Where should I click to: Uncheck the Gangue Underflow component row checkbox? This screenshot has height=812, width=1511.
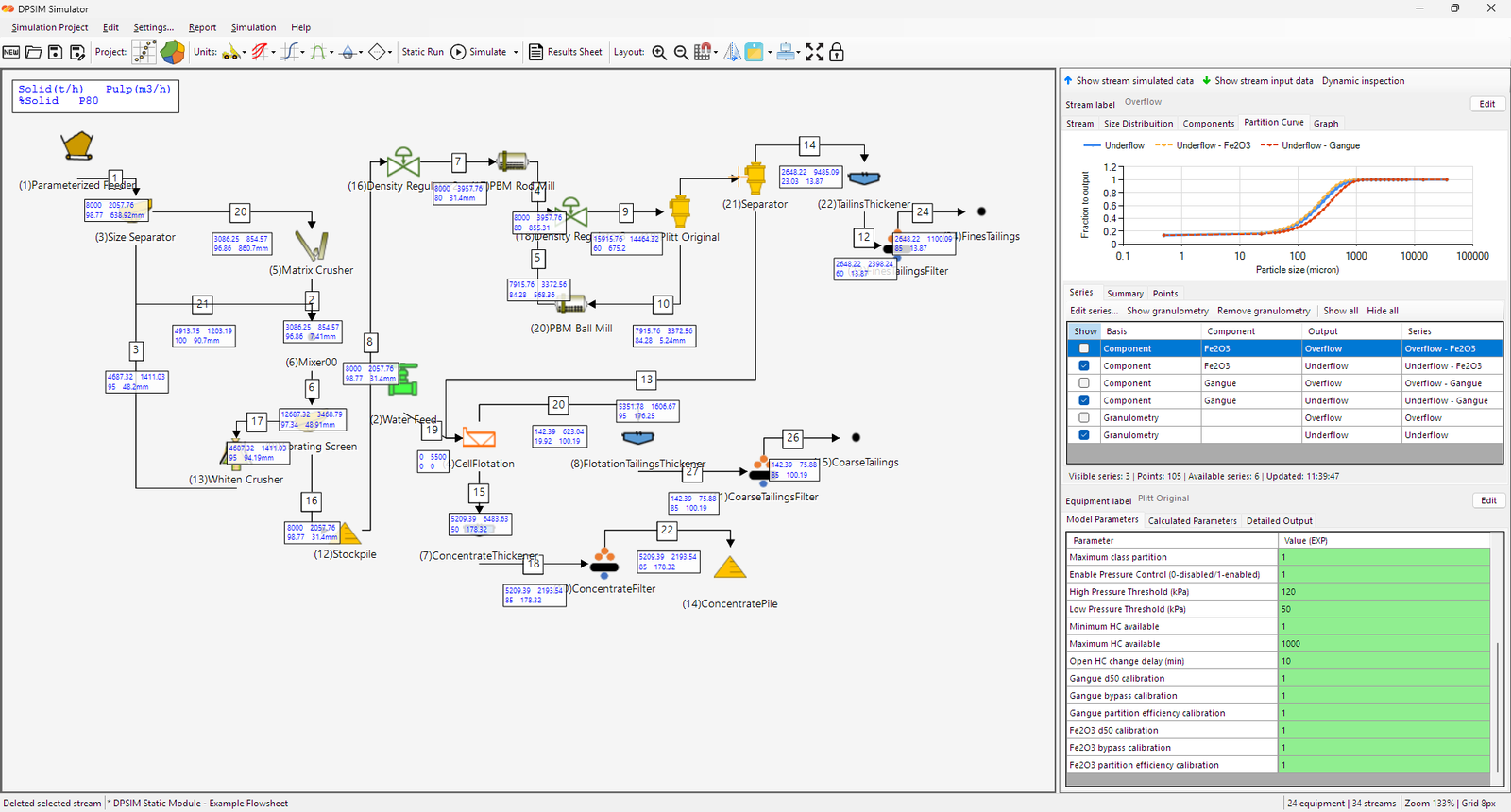pos(1084,400)
